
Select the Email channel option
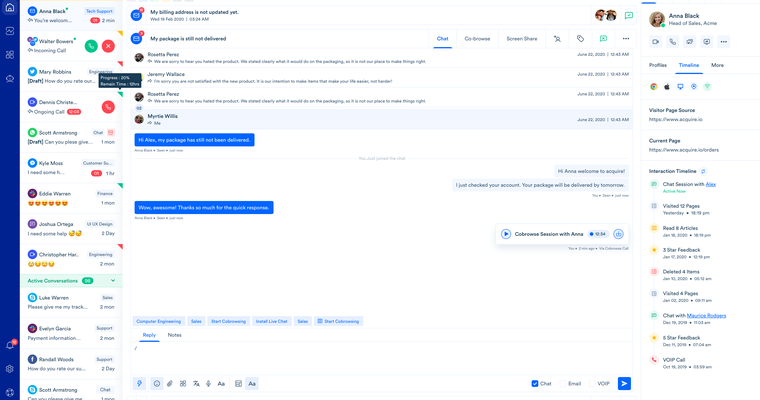(574, 384)
